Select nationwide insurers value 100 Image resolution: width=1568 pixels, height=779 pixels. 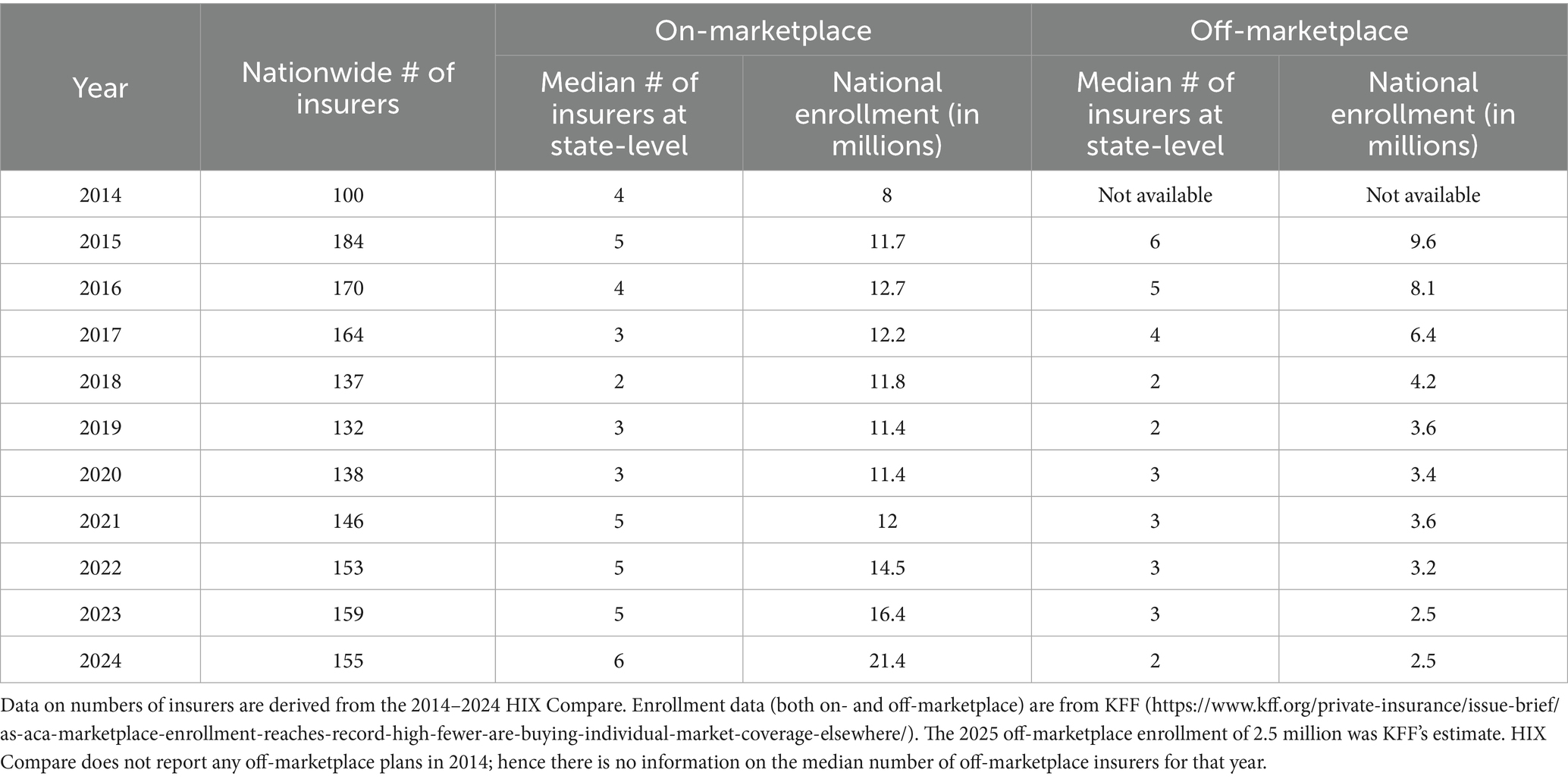[348, 195]
